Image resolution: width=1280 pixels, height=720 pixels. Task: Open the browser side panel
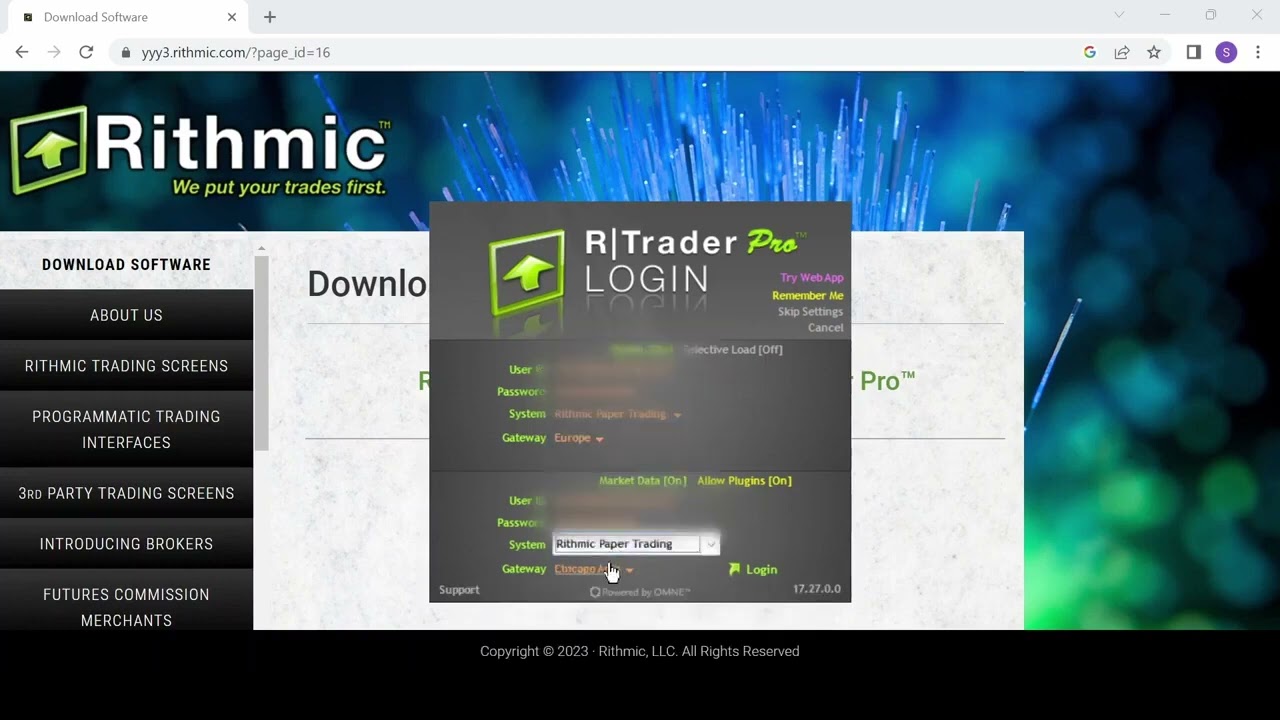pos(1193,52)
